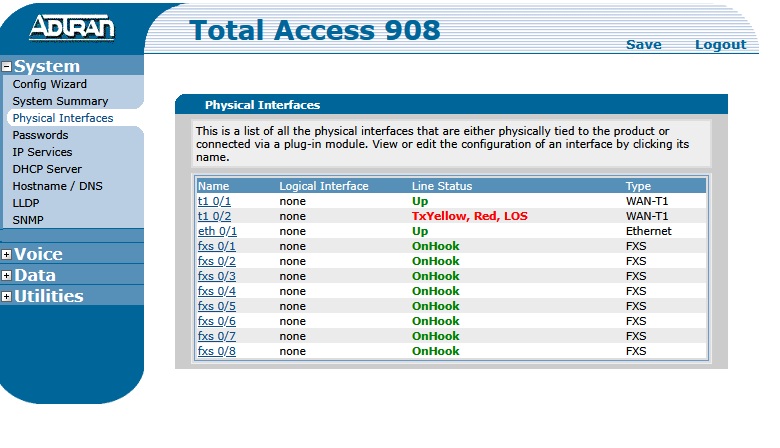Click the ADTRAN logo

pyautogui.click(x=72, y=28)
